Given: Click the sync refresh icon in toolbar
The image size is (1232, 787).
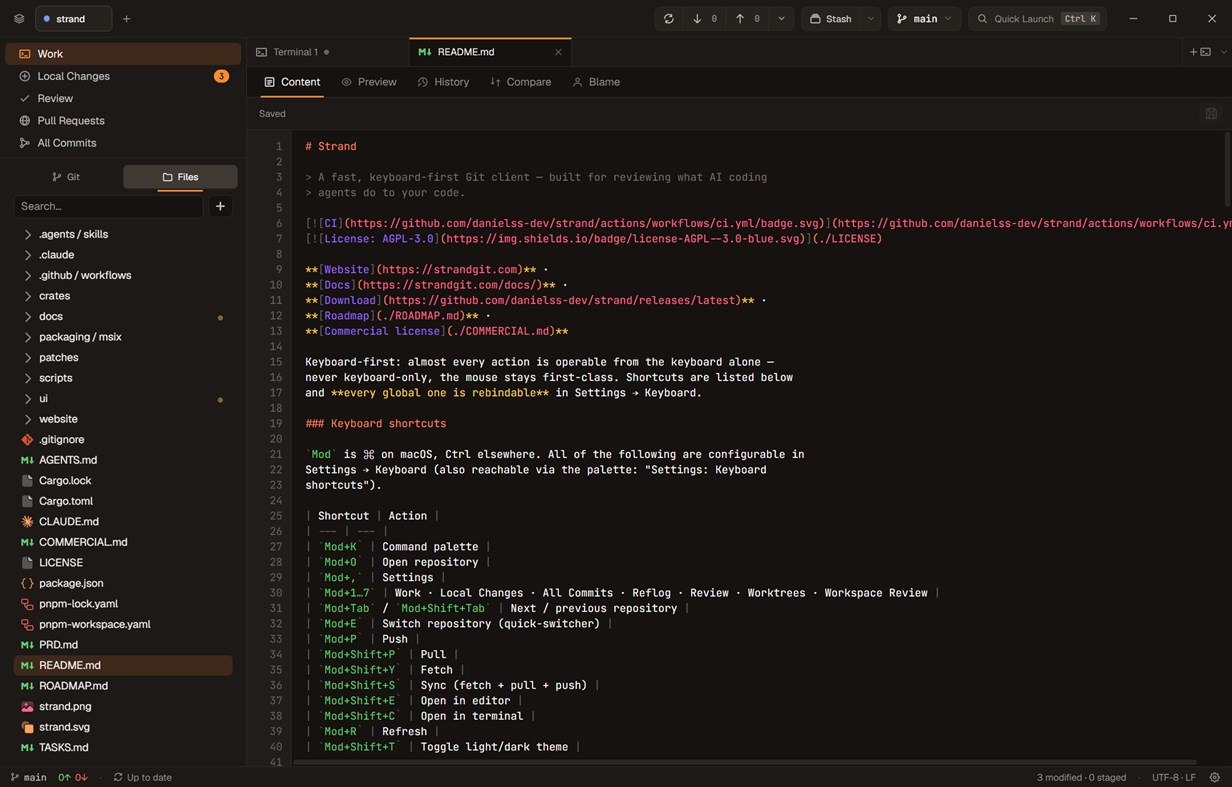Looking at the screenshot, I should pyautogui.click(x=669, y=19).
